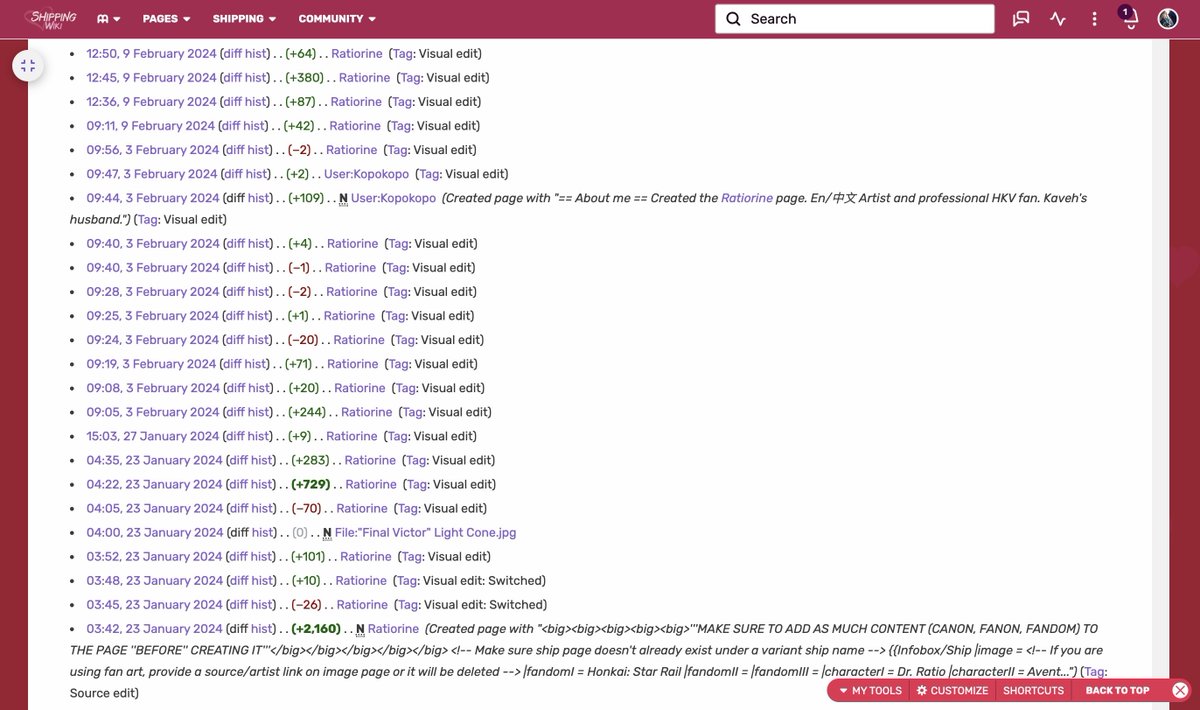Viewport: 1200px width, 710px height.
Task: Expand the COMMUNITY menu
Action: (x=337, y=19)
